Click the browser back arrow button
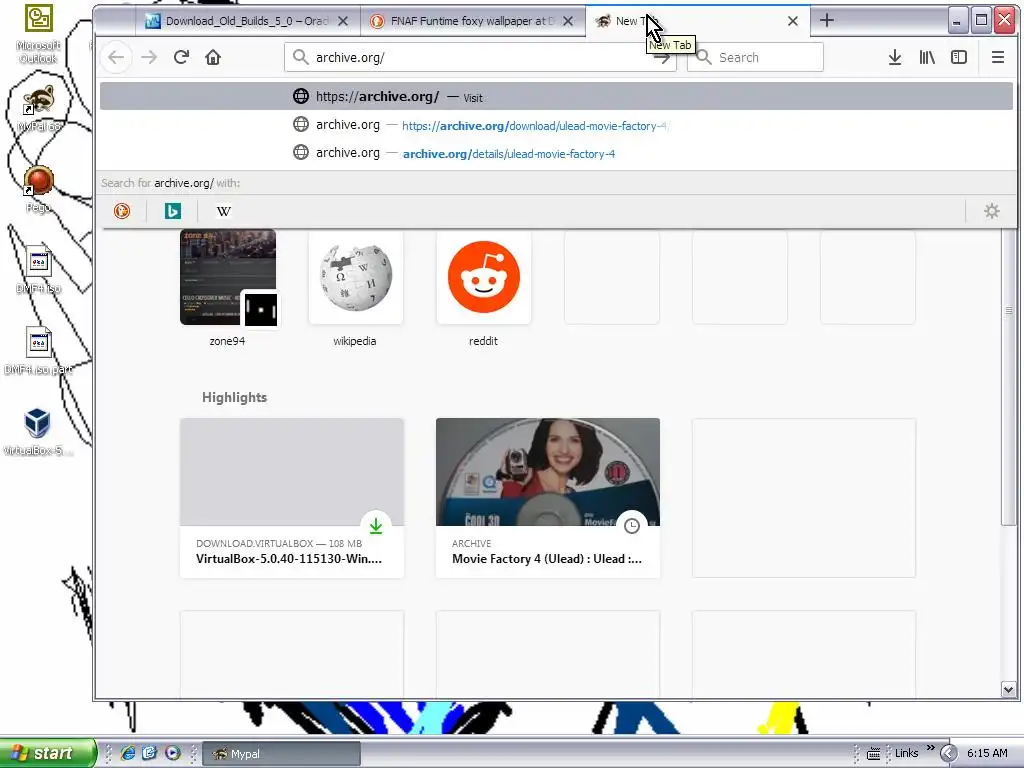The height and width of the screenshot is (768, 1024). pos(116,57)
